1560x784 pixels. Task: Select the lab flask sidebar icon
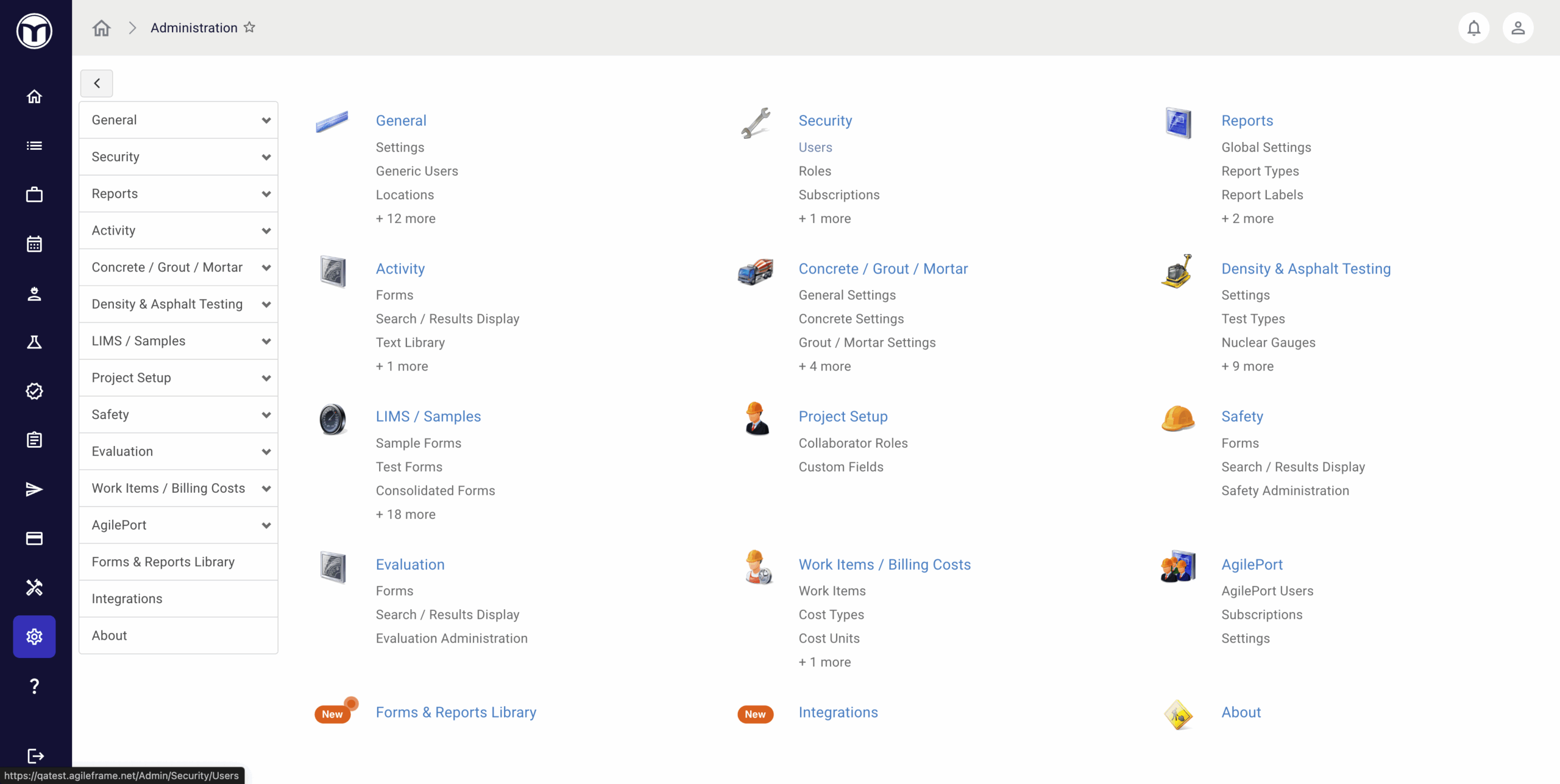[35, 342]
